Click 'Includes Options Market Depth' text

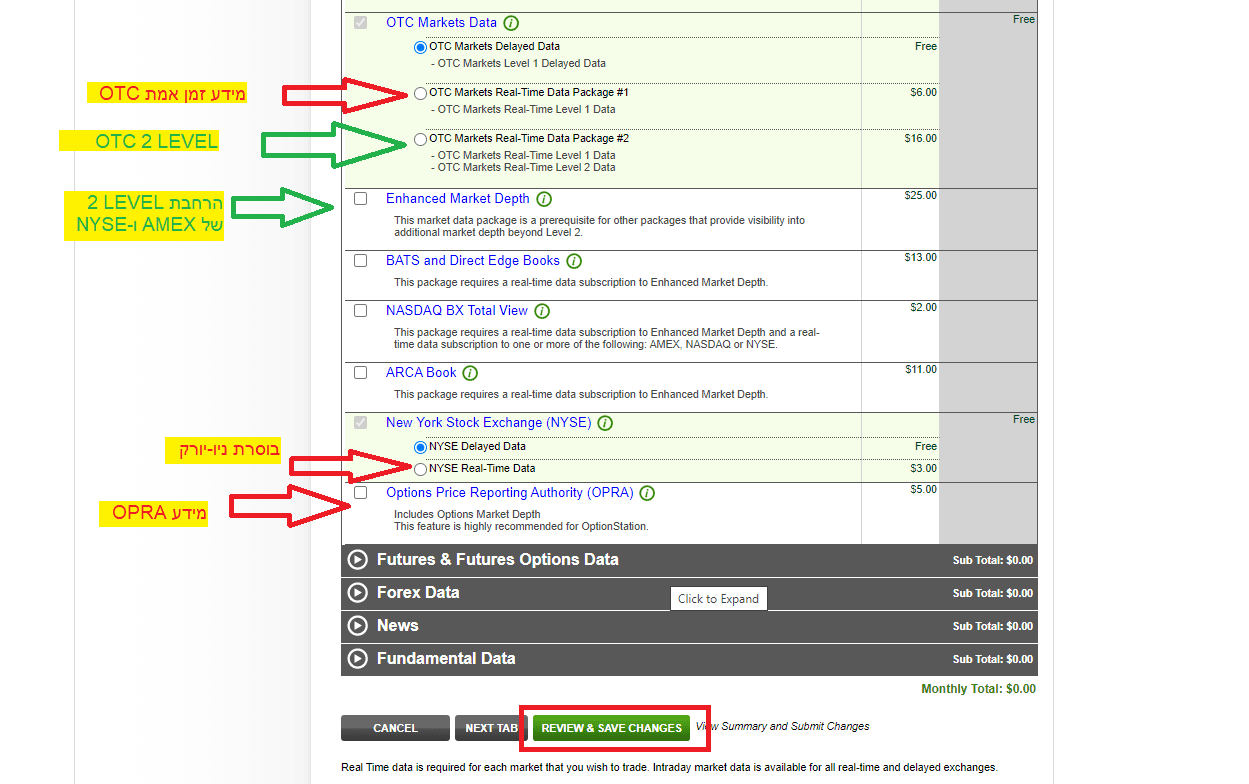pos(467,515)
